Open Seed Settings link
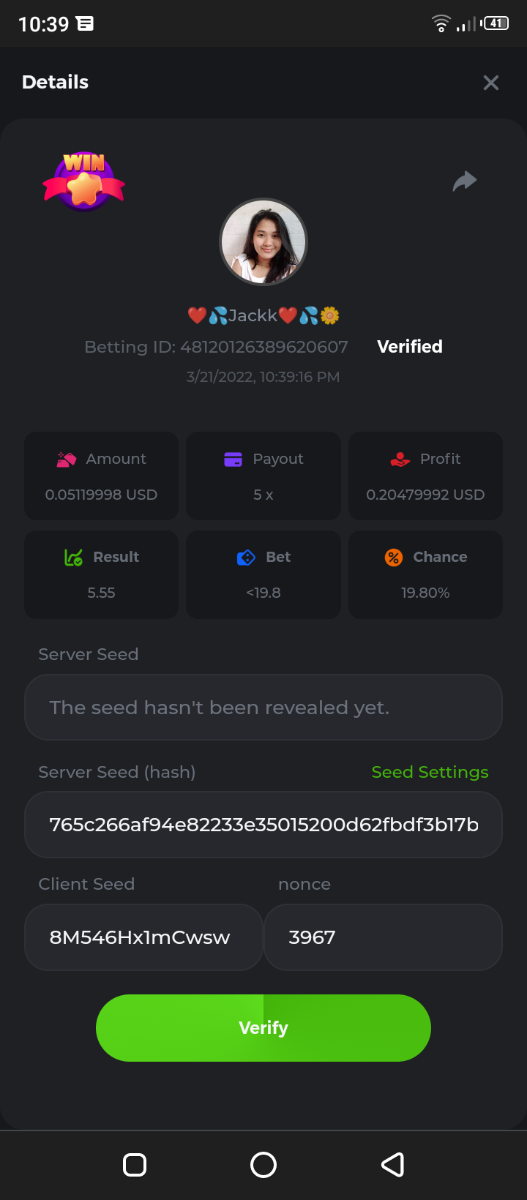Image resolution: width=527 pixels, height=1200 pixels. pos(430,772)
